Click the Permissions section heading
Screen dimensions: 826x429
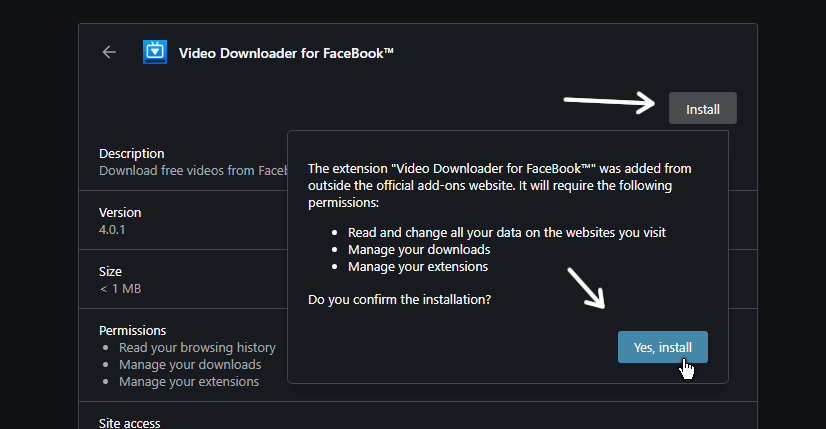click(132, 330)
